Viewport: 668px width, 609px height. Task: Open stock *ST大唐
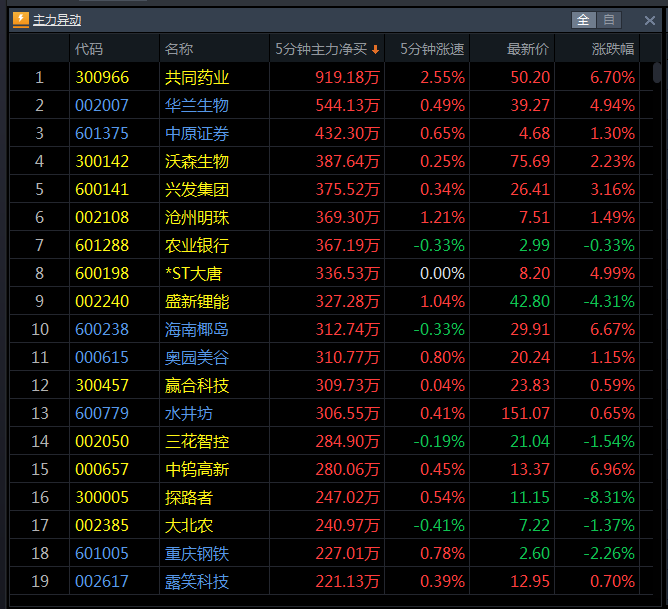[x=193, y=273]
